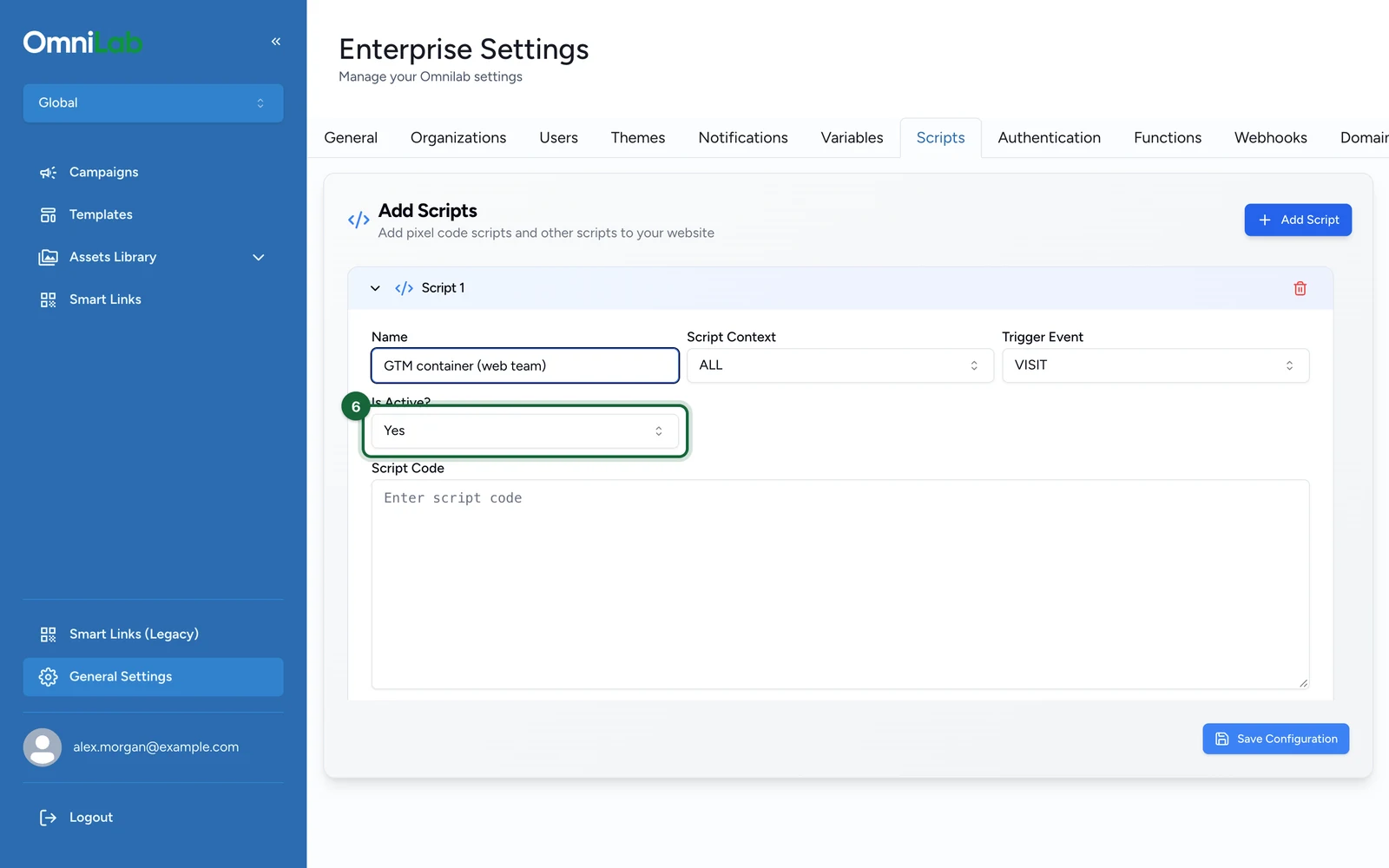Open the Script Context dropdown

pyautogui.click(x=840, y=365)
